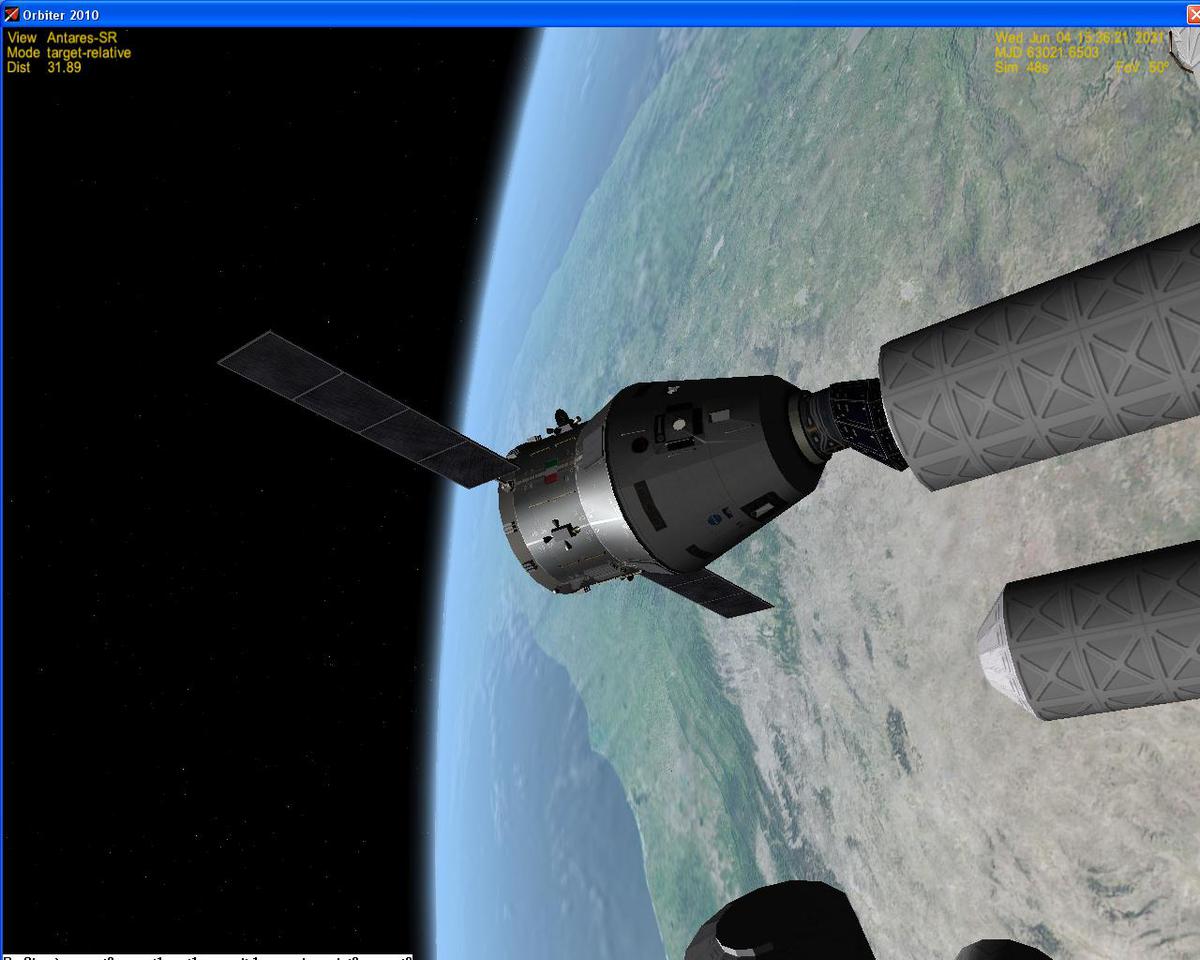Screen dimensions: 1200x960
Task: Click the 'MJD 63021.6503' readout
Action: [1046, 53]
